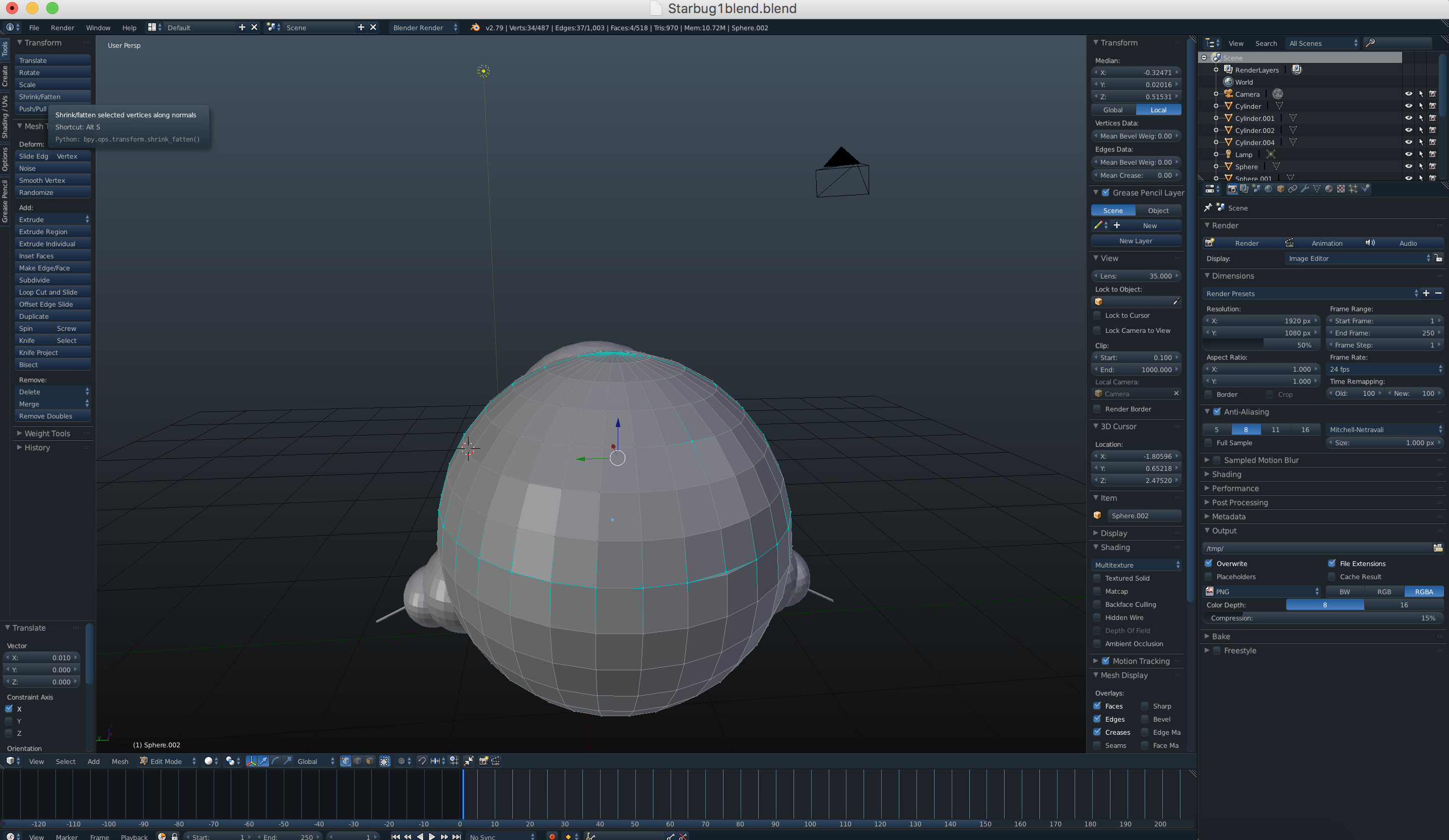Switch to the Create tool shelf tab
Screen dimensions: 1449x840
tap(5, 76)
